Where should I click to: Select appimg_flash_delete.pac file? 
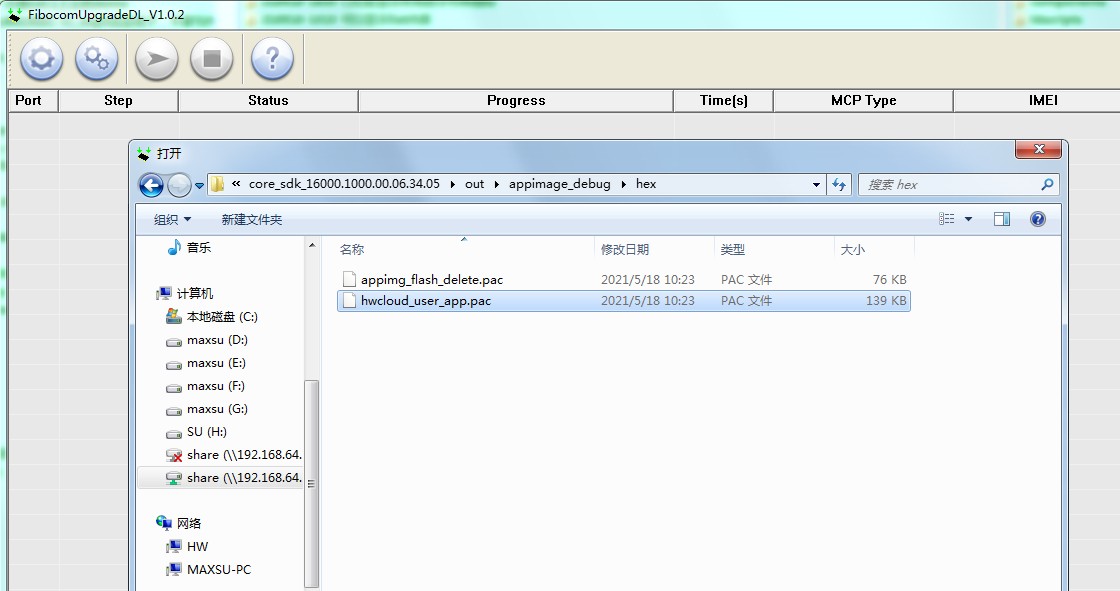coord(624,279)
